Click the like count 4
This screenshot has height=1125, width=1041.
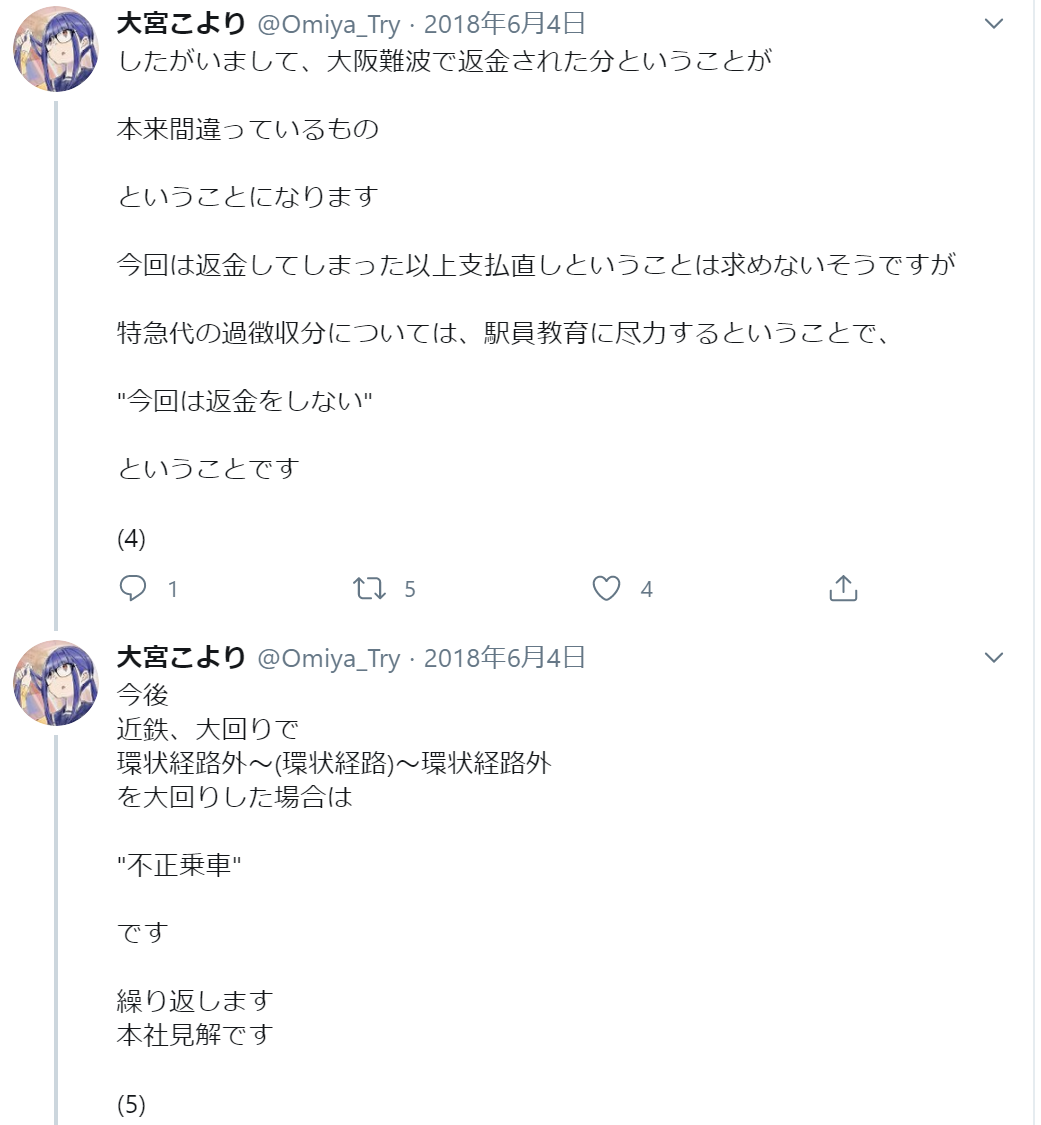pyautogui.click(x=646, y=589)
